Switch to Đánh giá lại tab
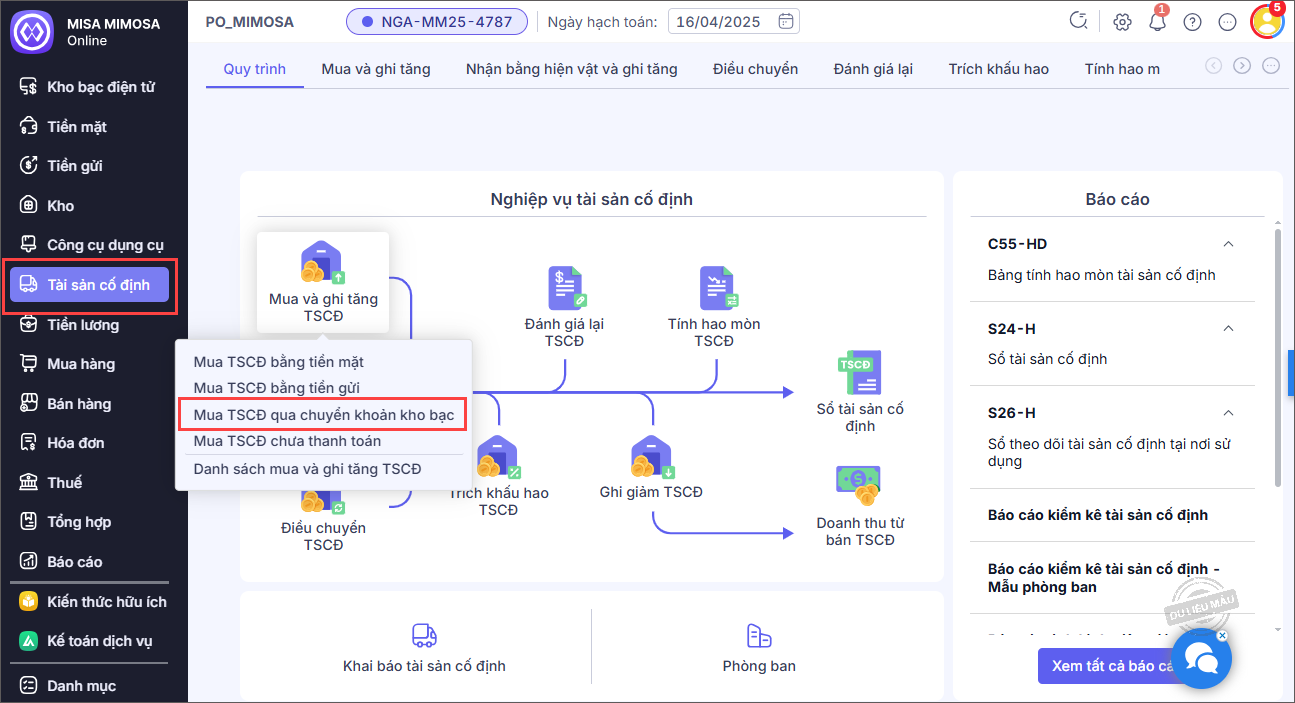Viewport: 1295px width, 703px height. click(874, 69)
